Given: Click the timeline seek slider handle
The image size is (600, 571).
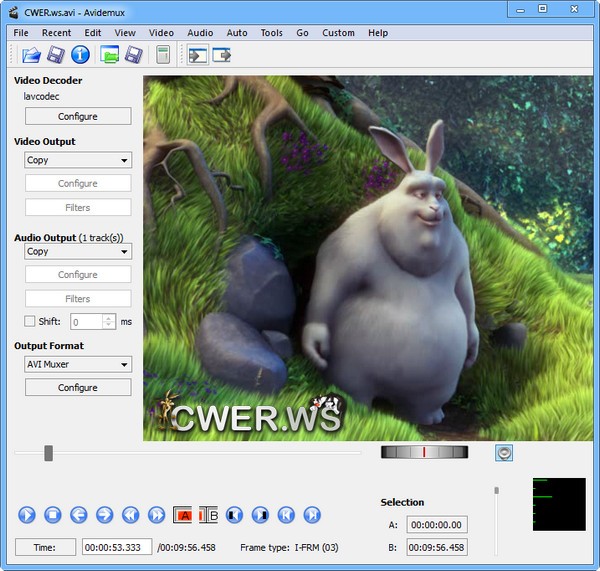Looking at the screenshot, I should 48,454.
